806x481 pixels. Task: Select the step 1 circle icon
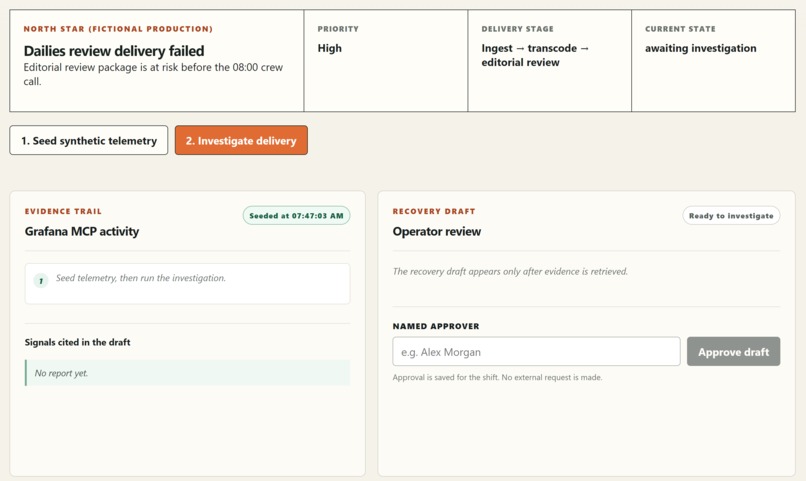pyautogui.click(x=41, y=281)
